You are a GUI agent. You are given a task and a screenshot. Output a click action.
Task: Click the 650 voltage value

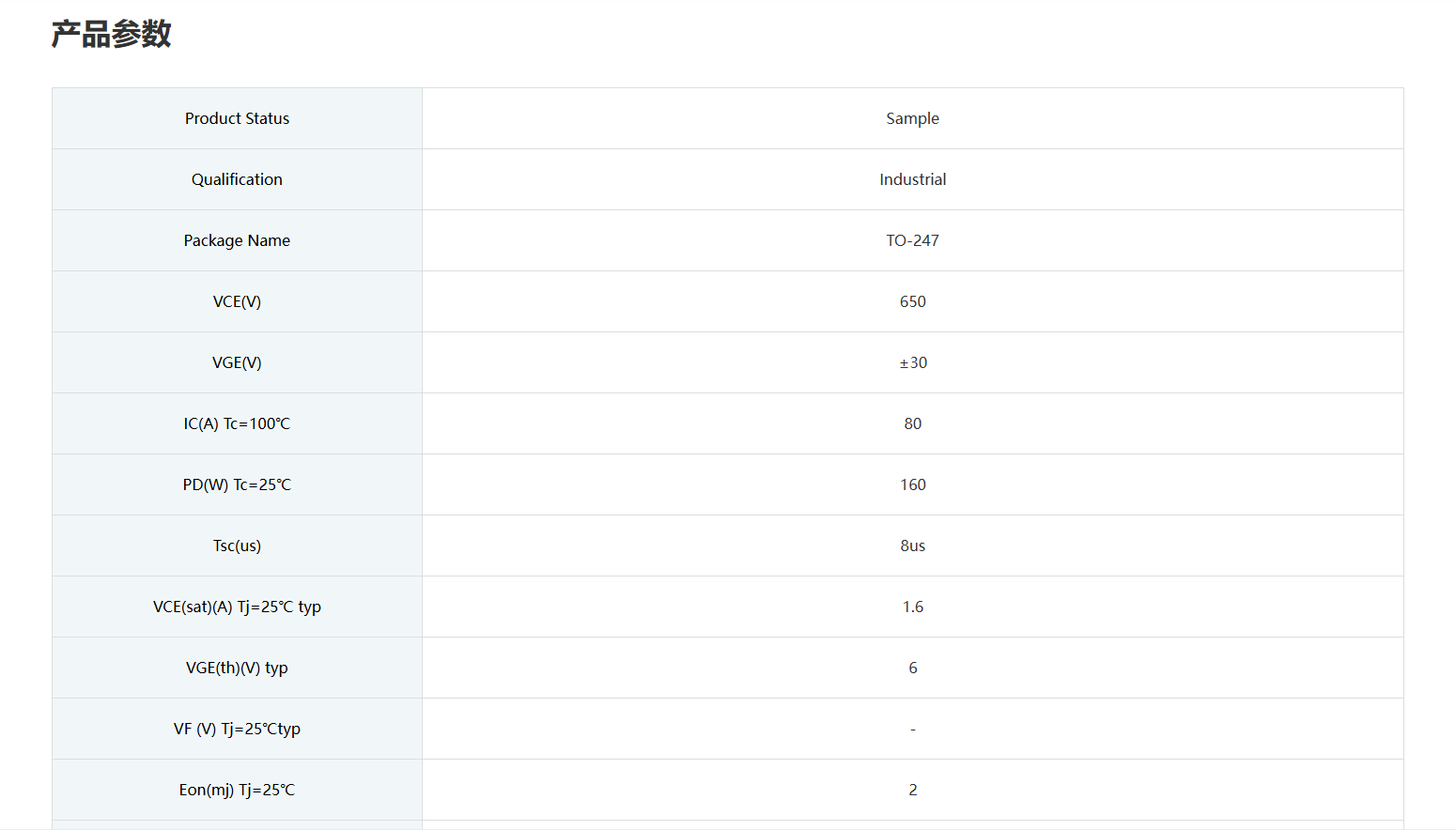[x=912, y=301]
